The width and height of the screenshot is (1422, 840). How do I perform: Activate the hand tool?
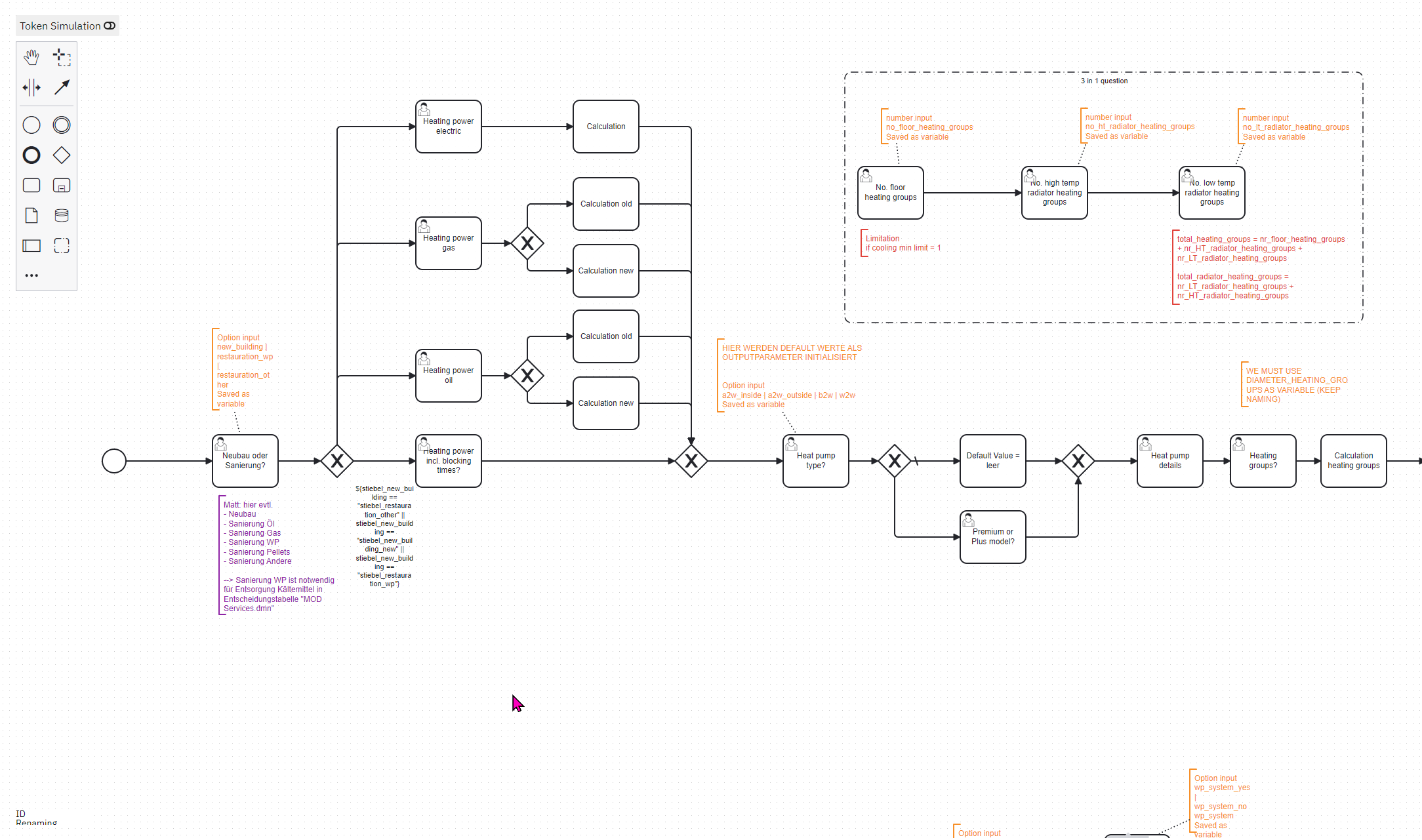pos(31,57)
